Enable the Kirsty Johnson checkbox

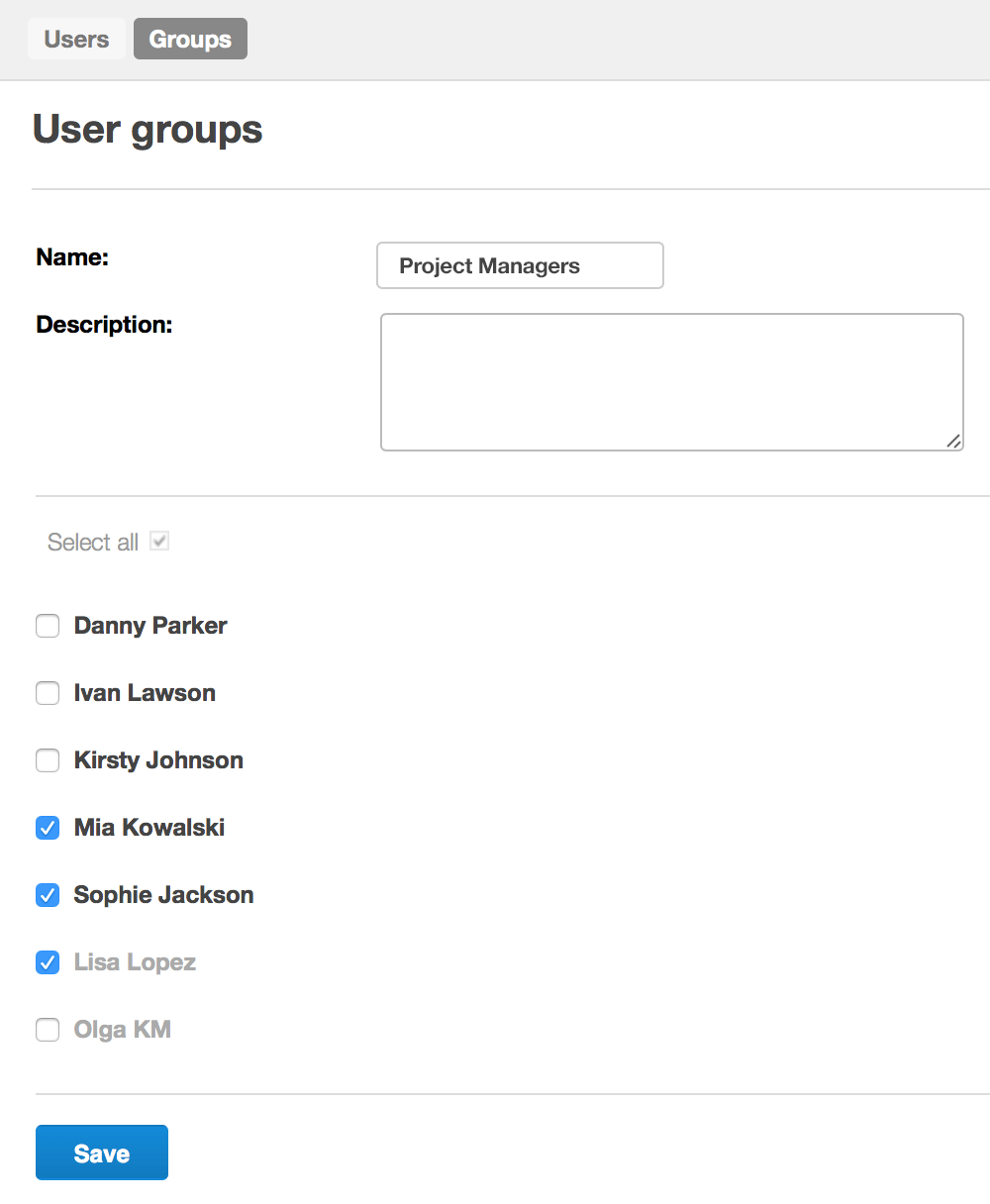(x=48, y=760)
